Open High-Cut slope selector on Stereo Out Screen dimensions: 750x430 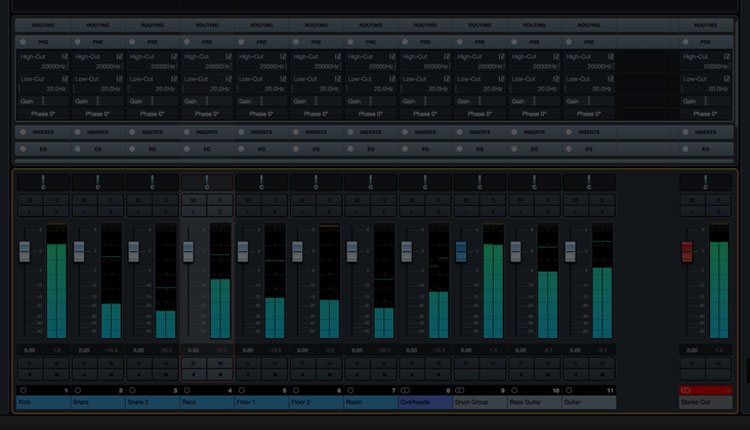[727, 56]
